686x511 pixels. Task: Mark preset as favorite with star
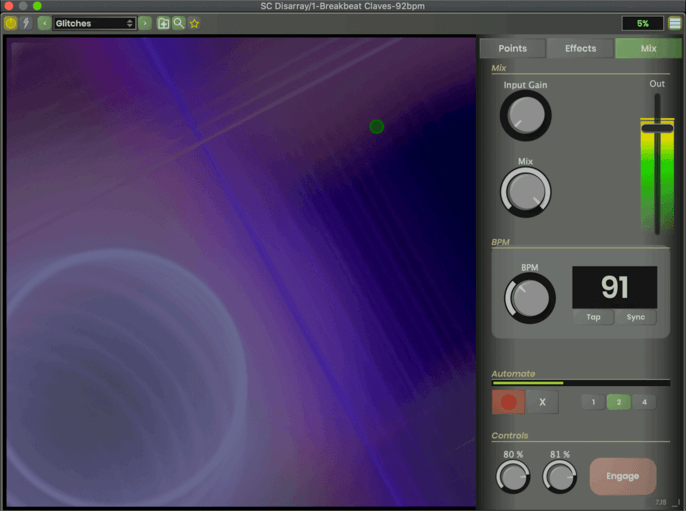194,23
